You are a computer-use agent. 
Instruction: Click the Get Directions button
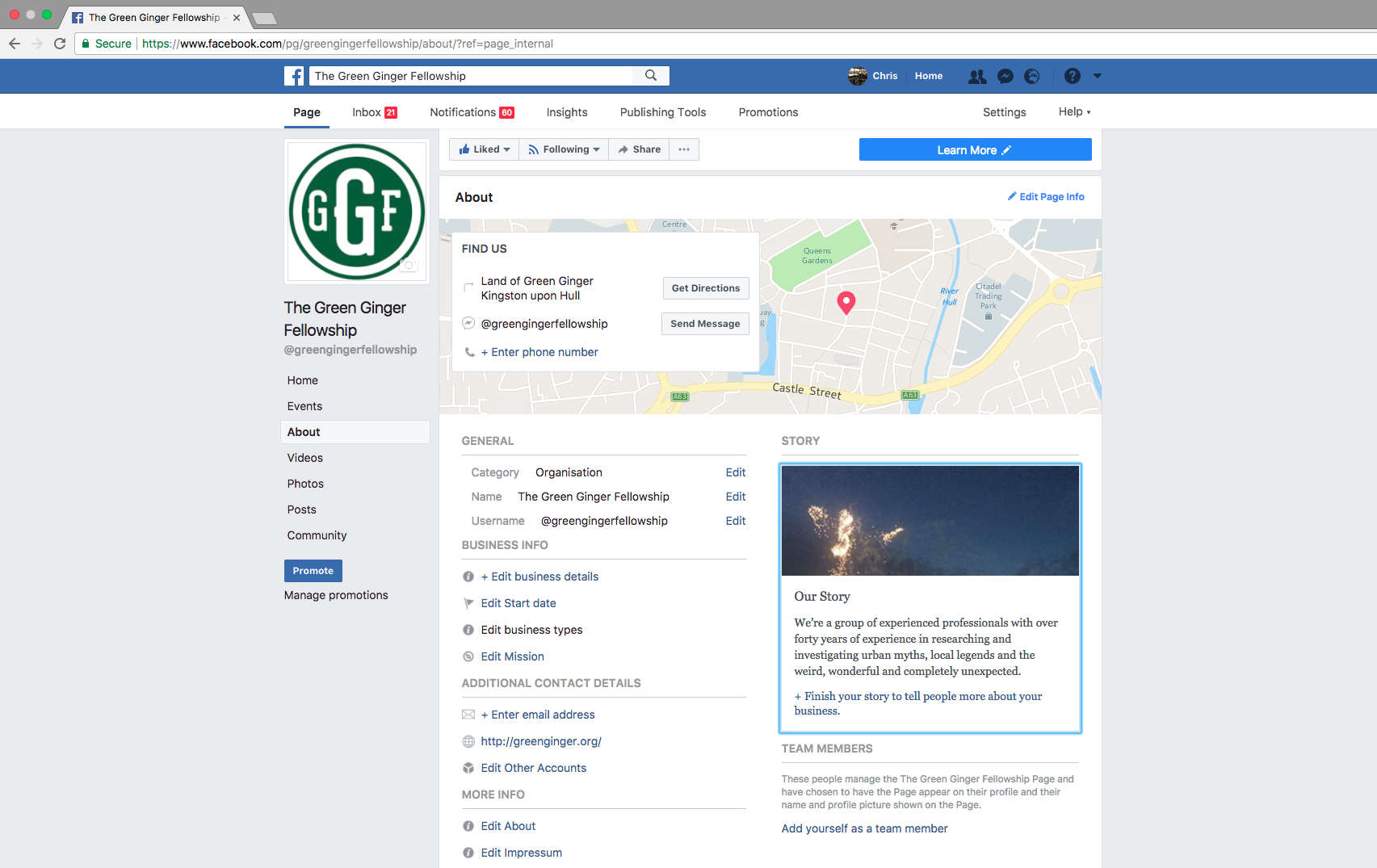705,288
